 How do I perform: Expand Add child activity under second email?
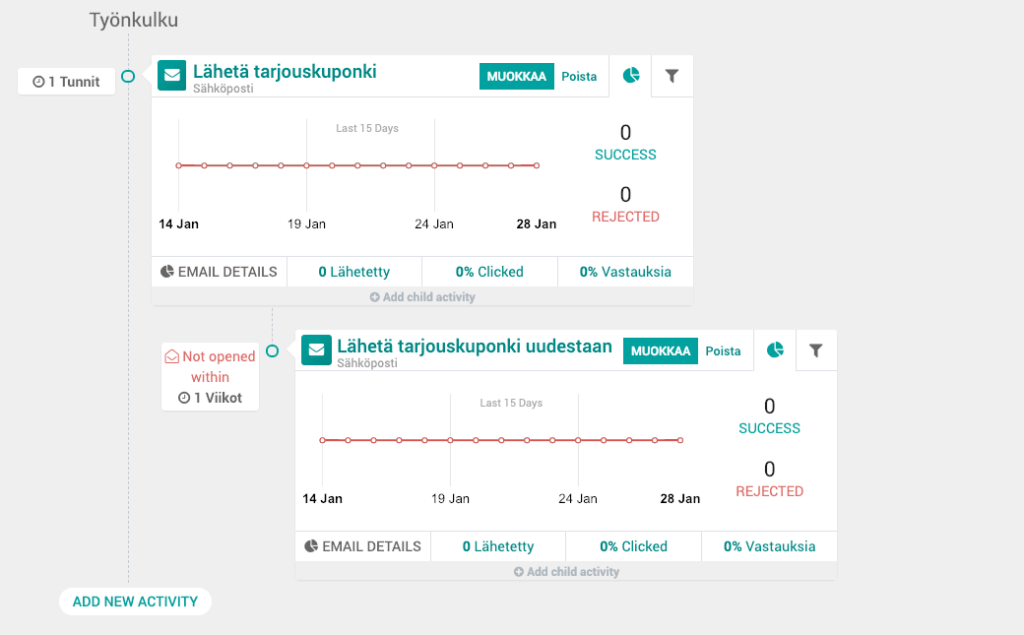pos(565,572)
